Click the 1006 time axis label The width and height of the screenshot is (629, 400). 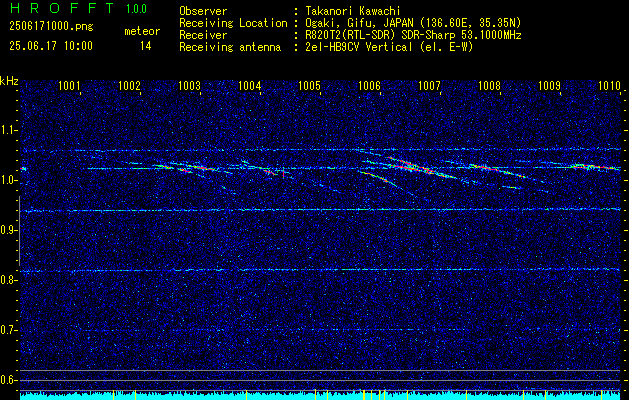click(369, 86)
